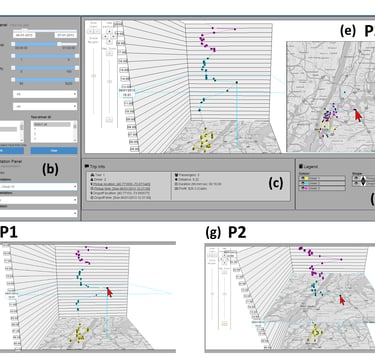Click the Legend panel header icon
375x363 pixels.
coord(300,166)
